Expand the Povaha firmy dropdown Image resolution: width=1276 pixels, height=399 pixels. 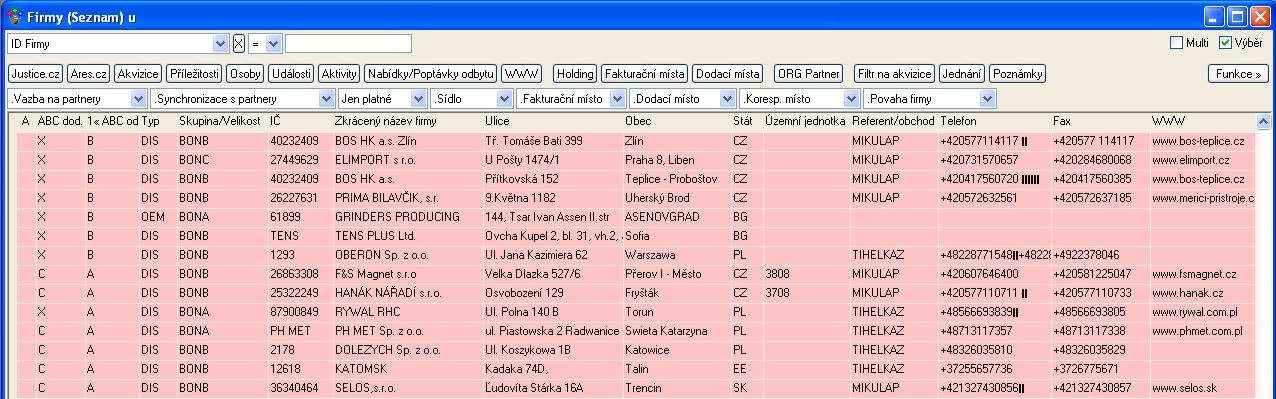[x=988, y=99]
